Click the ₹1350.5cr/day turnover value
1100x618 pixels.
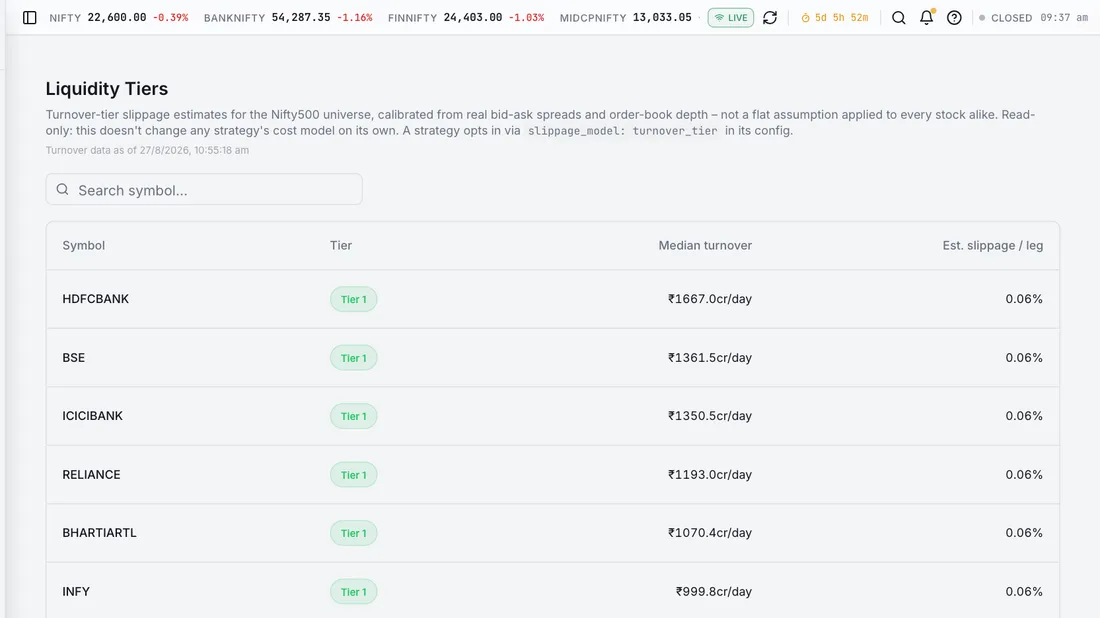710,416
